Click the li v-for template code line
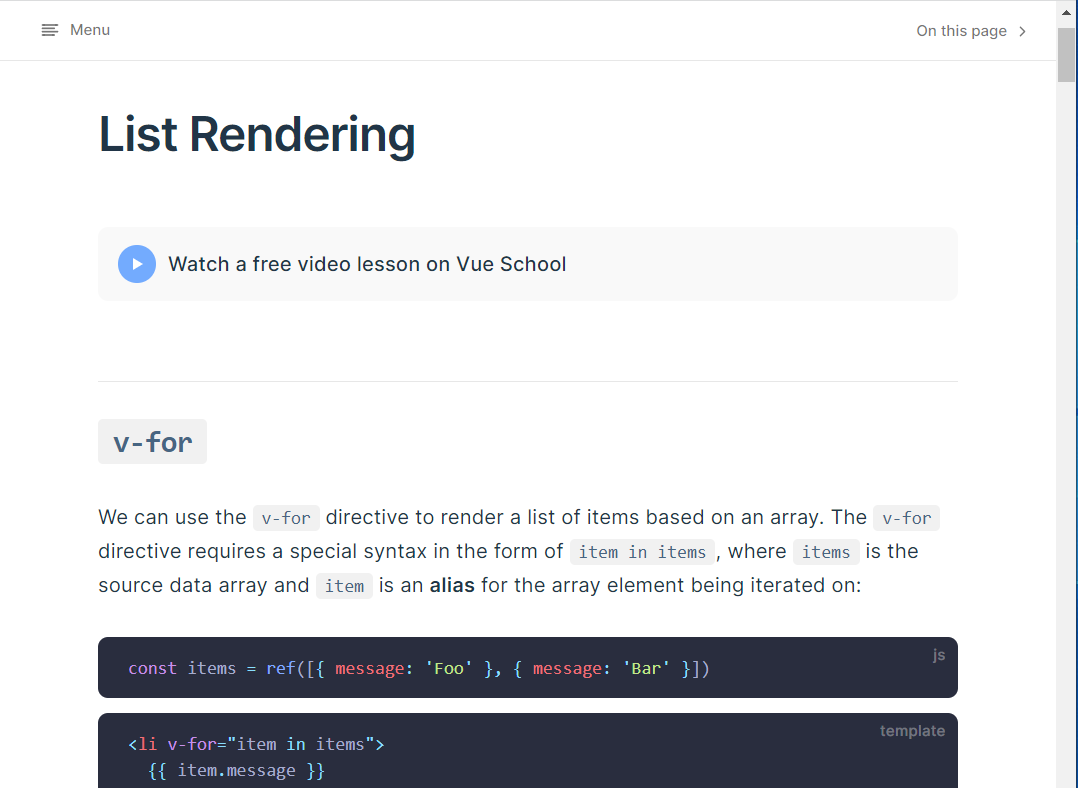Screen dimensions: 1078x788 point(256,744)
